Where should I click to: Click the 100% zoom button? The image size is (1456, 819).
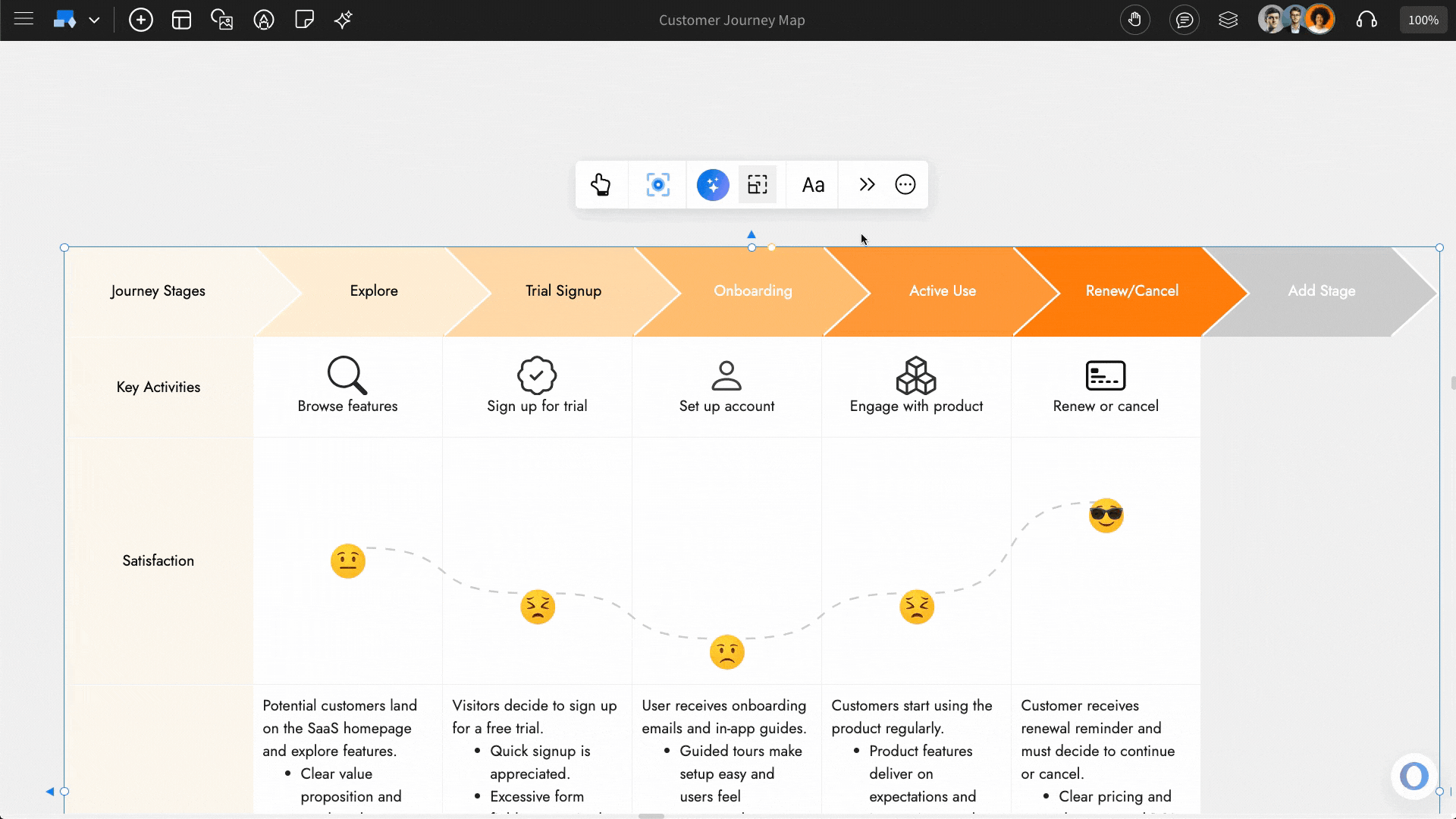pos(1423,20)
